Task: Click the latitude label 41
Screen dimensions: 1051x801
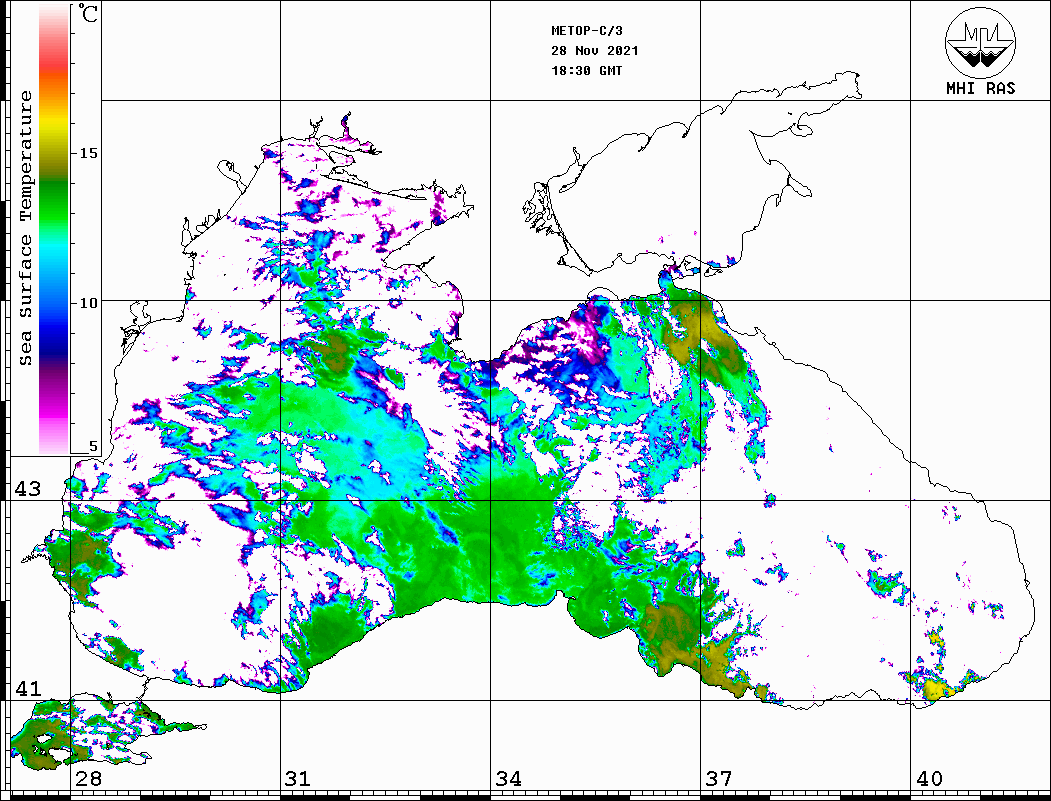Action: pyautogui.click(x=28, y=688)
